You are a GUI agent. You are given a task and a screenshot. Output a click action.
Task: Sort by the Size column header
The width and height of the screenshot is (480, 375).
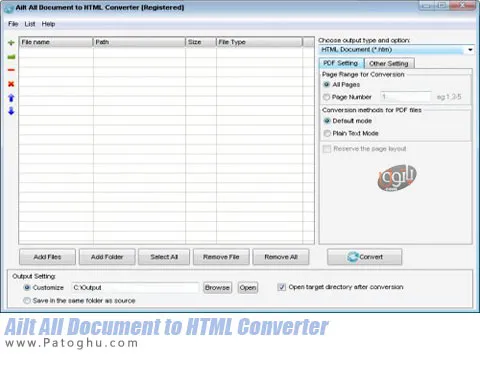coord(201,42)
